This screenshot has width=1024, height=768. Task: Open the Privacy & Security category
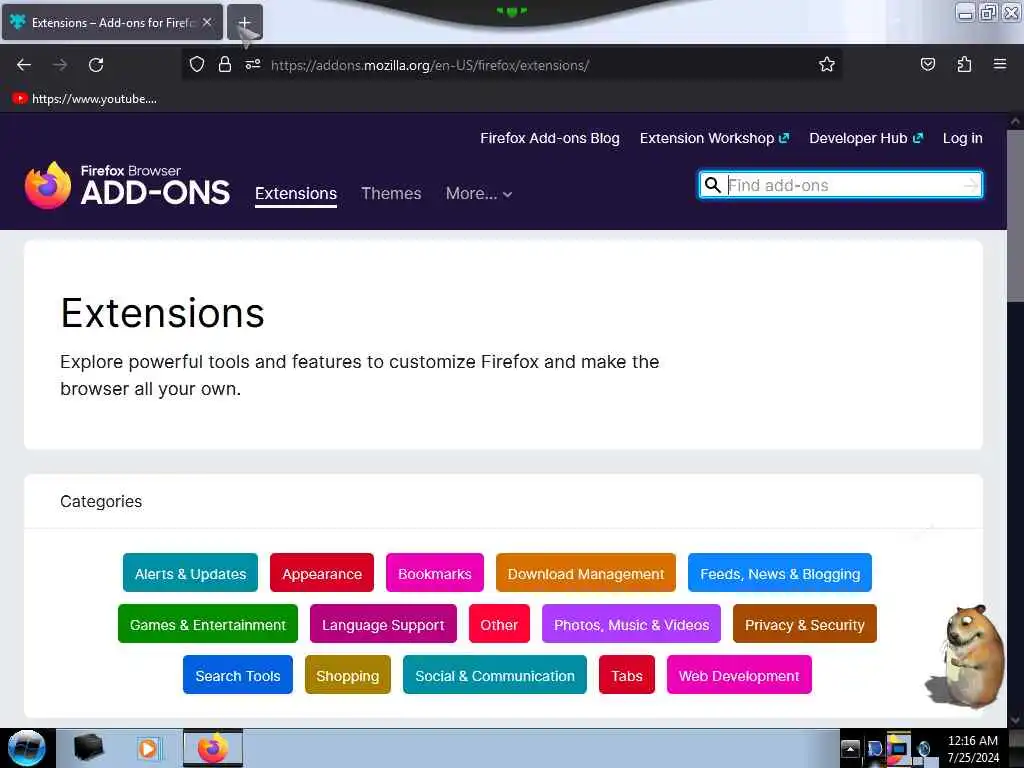point(805,624)
